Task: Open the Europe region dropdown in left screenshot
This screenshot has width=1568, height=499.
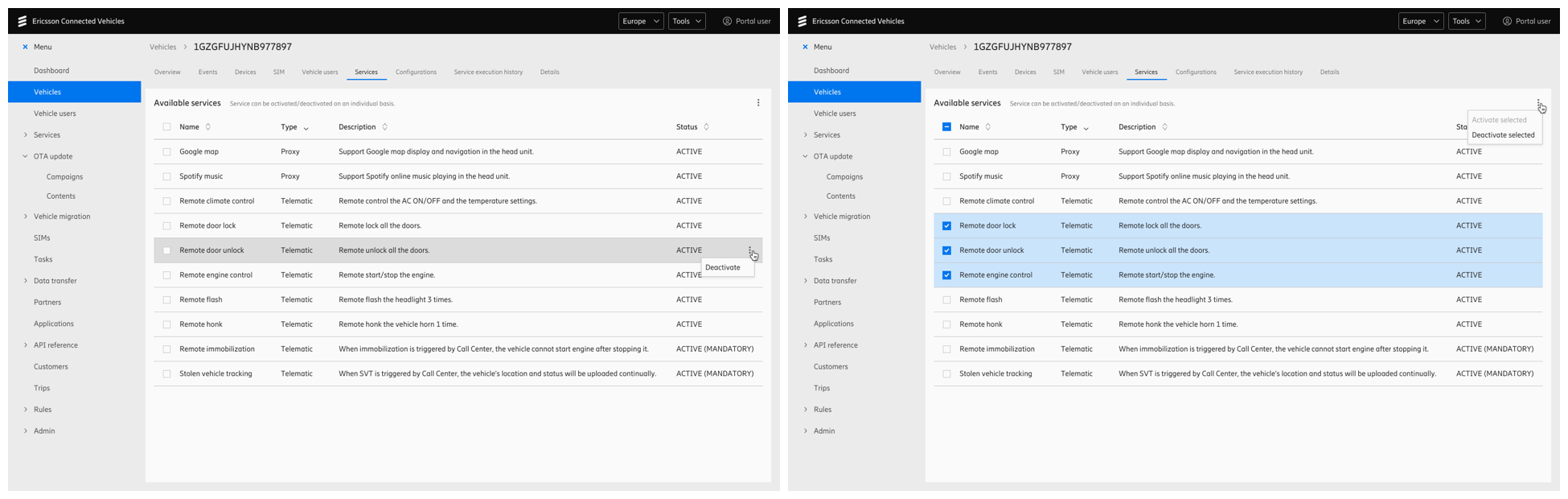Action: click(641, 21)
